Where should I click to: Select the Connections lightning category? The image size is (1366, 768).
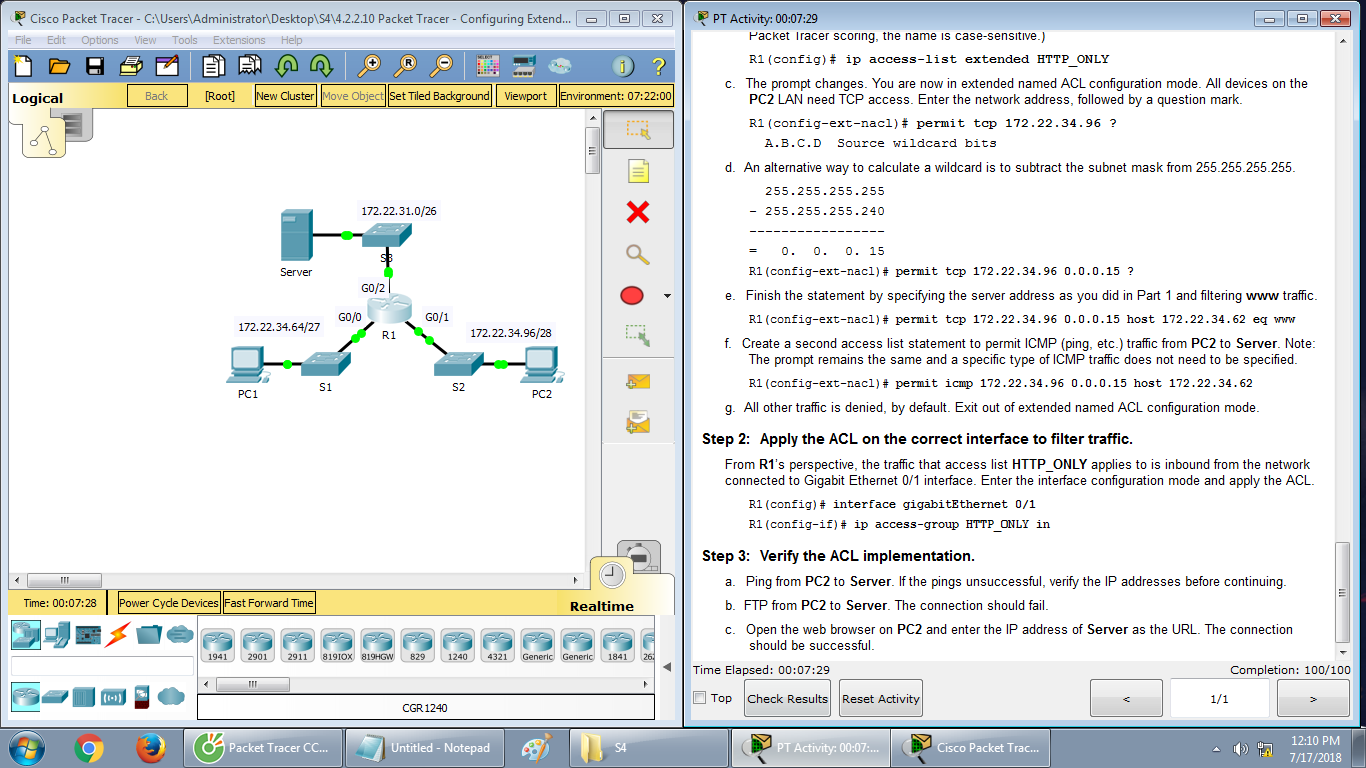point(118,633)
